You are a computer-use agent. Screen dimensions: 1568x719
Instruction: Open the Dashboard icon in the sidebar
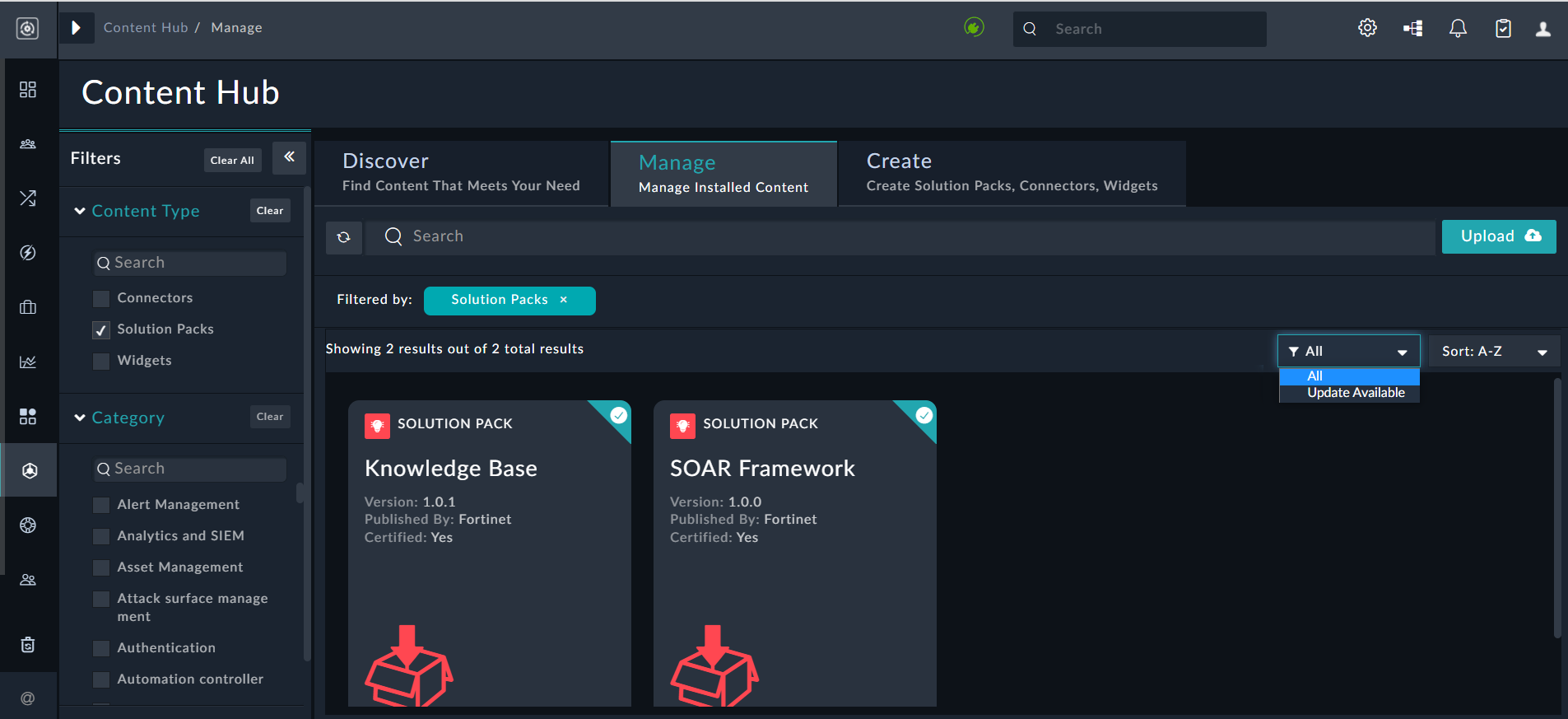click(x=28, y=89)
